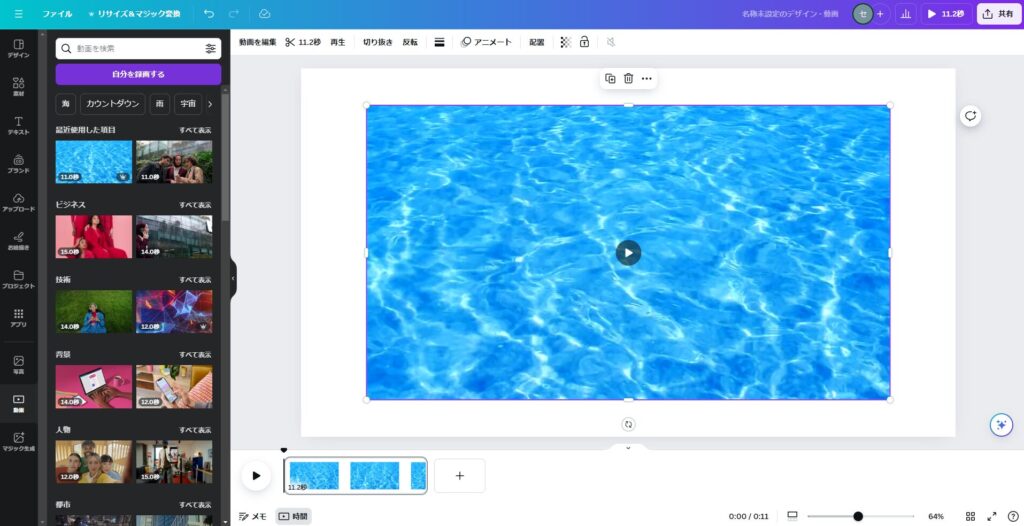Open search filter settings icon
The width and height of the screenshot is (1024, 526).
tap(210, 48)
